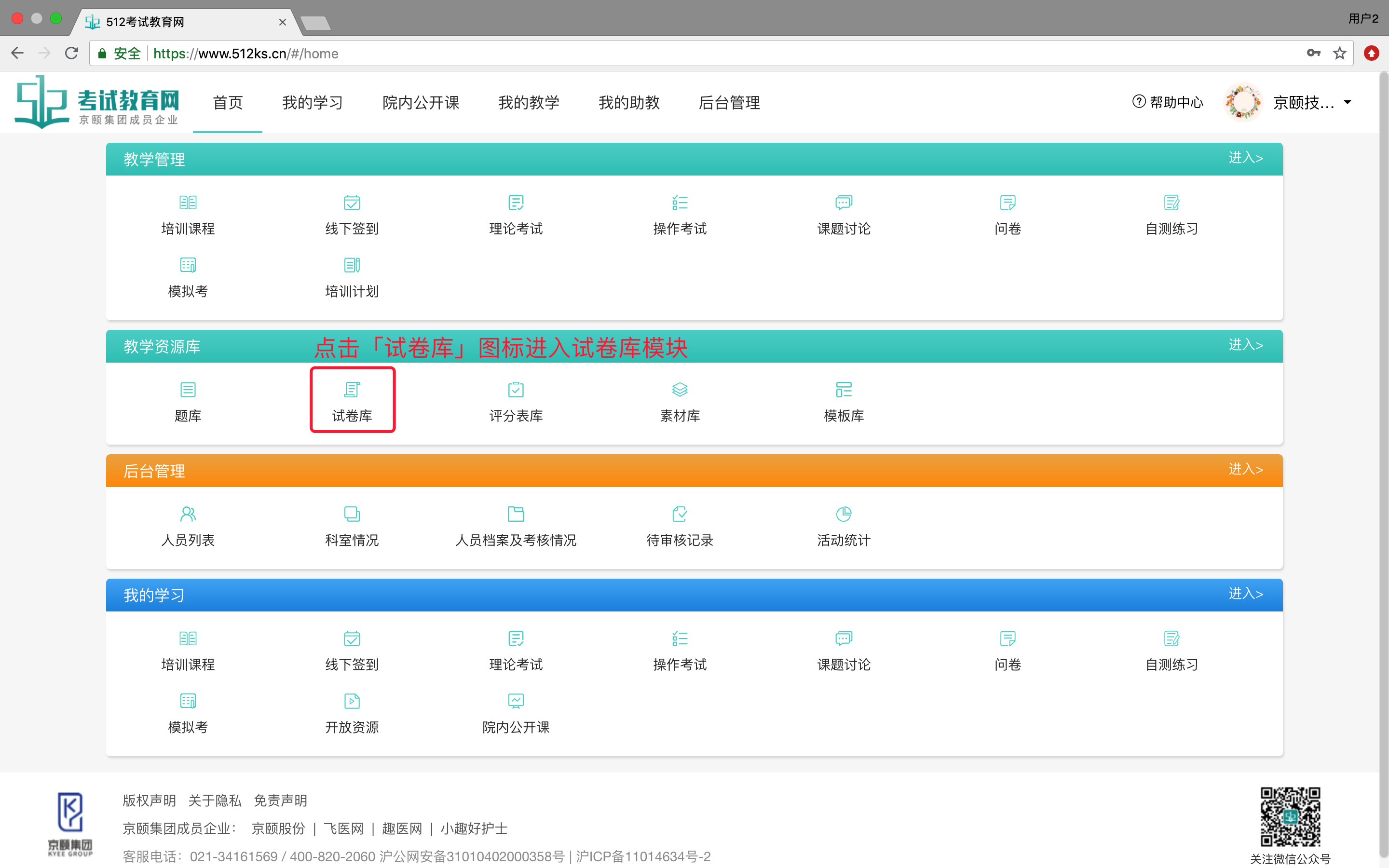This screenshot has width=1389, height=868.
Task: Open the 题库 question bank icon
Action: click(x=188, y=401)
